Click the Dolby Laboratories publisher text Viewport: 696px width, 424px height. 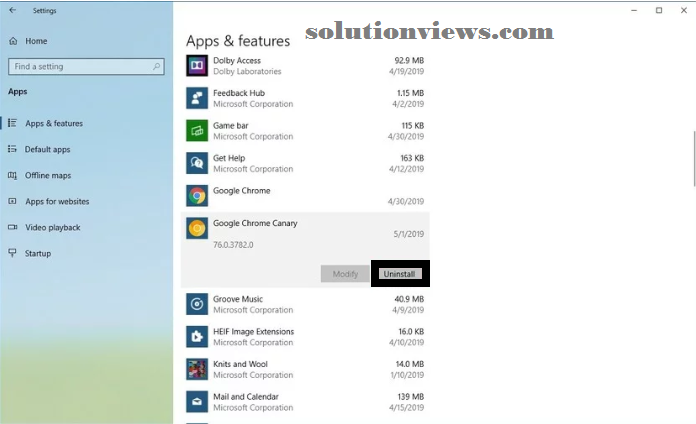coord(247,71)
